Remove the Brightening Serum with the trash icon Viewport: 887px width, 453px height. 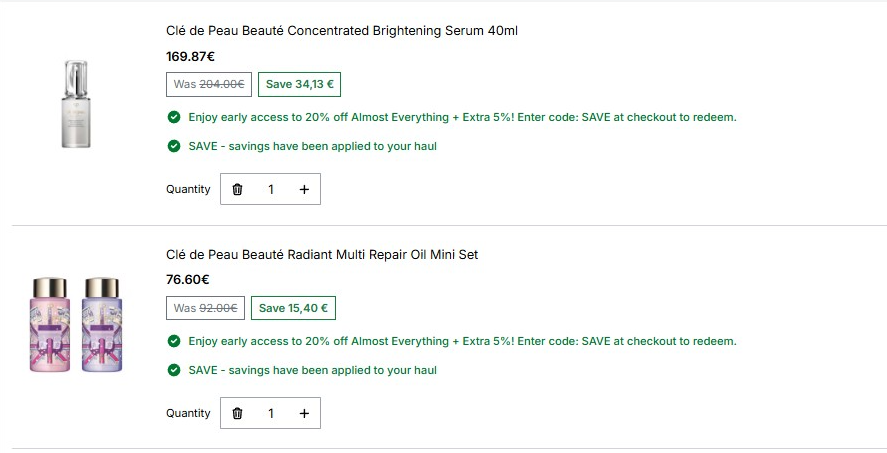tap(238, 189)
